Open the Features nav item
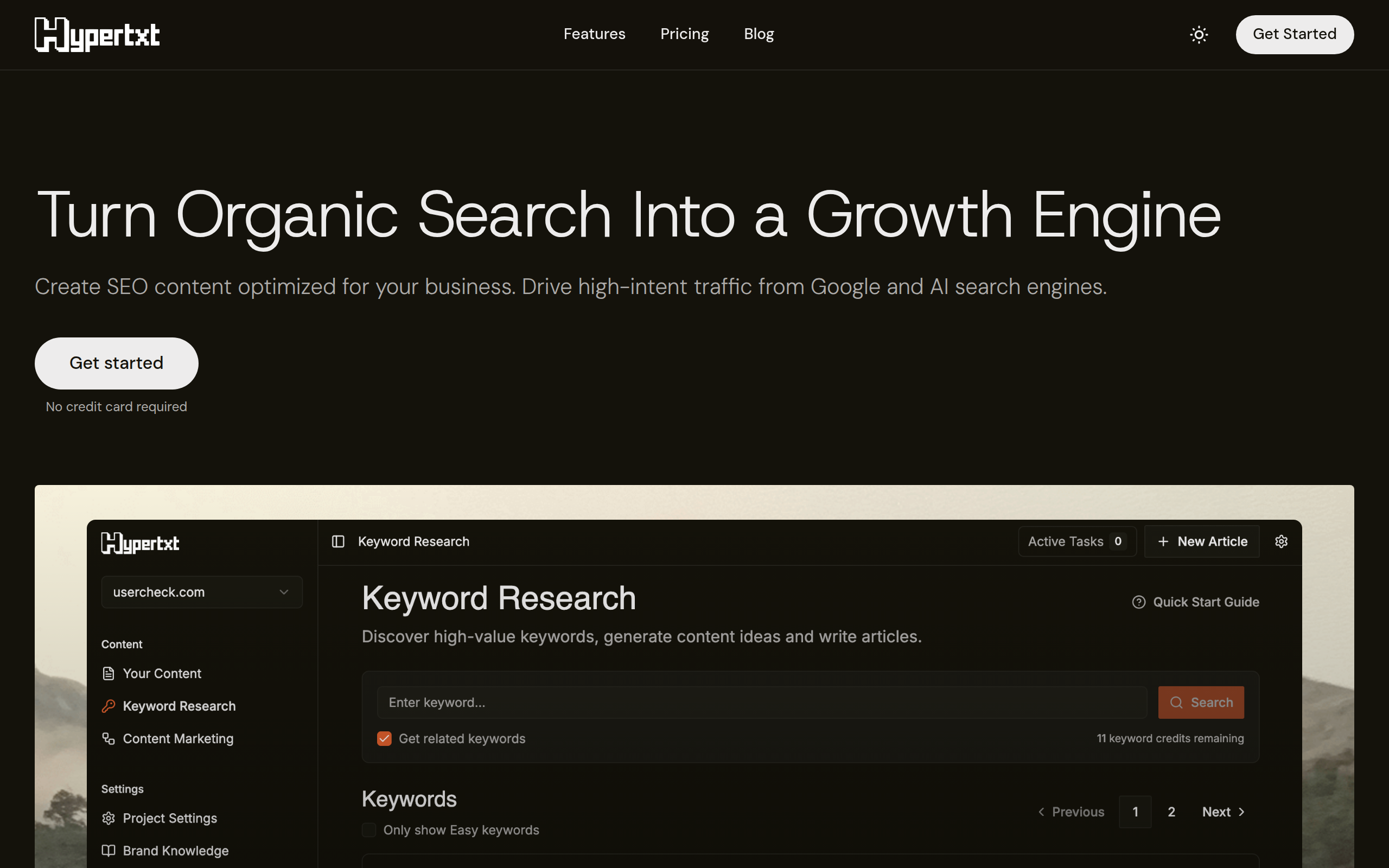This screenshot has height=868, width=1389. pos(594,34)
